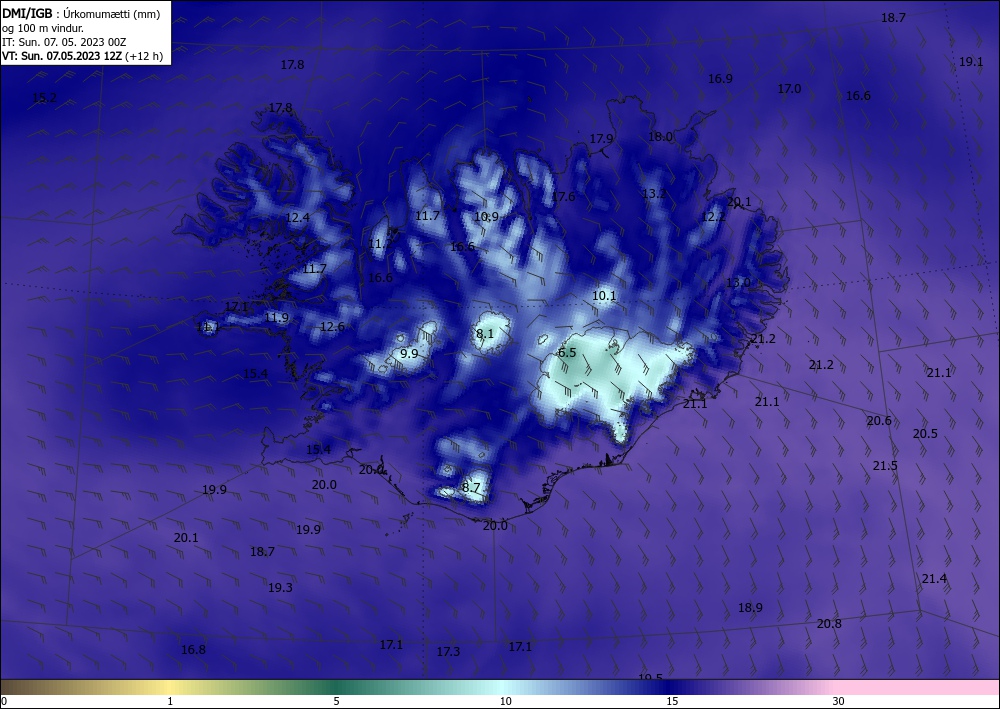Click the map value '9.9'

409,353
